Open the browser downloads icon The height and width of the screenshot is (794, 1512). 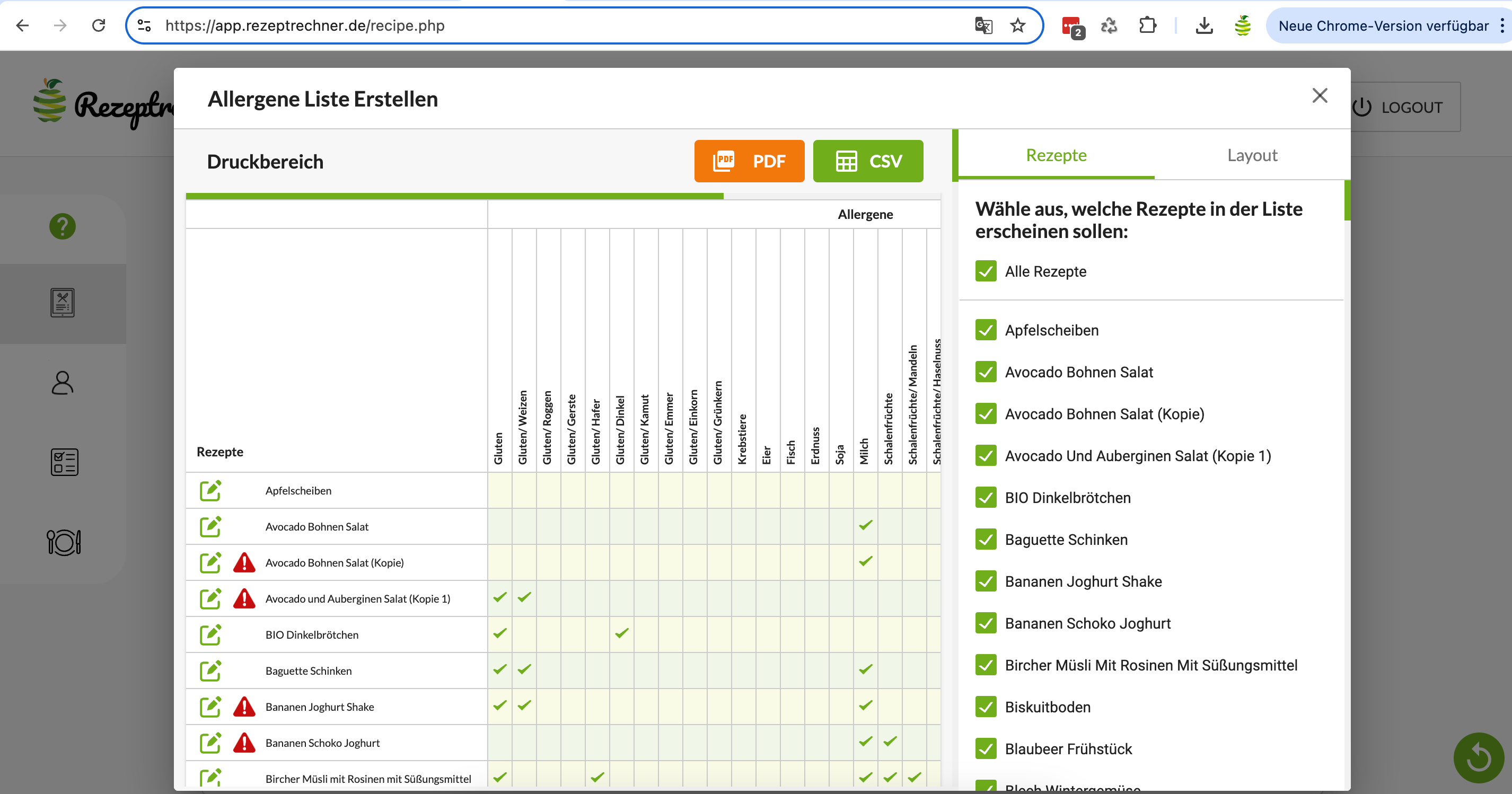pyautogui.click(x=1204, y=25)
